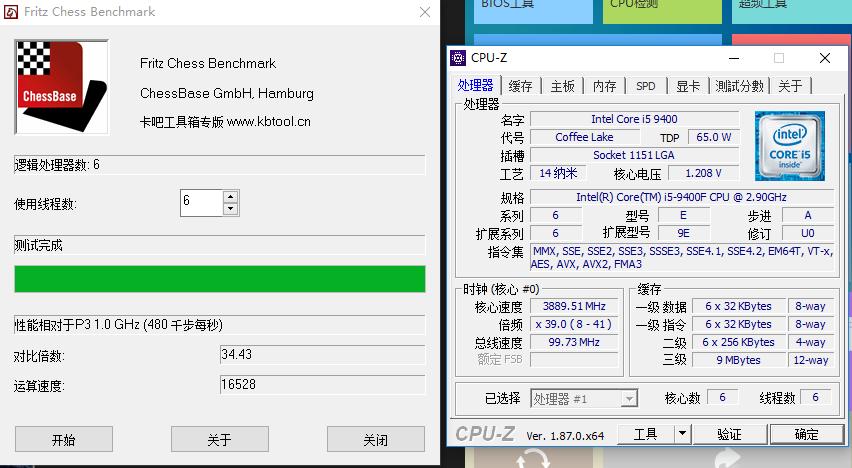852x468 pixels.
Task: Confirm with the 确定 button
Action: [806, 434]
